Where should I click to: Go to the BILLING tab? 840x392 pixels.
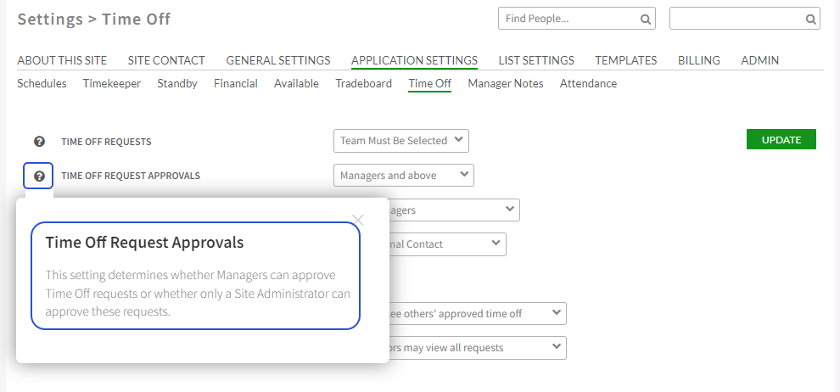pos(699,61)
